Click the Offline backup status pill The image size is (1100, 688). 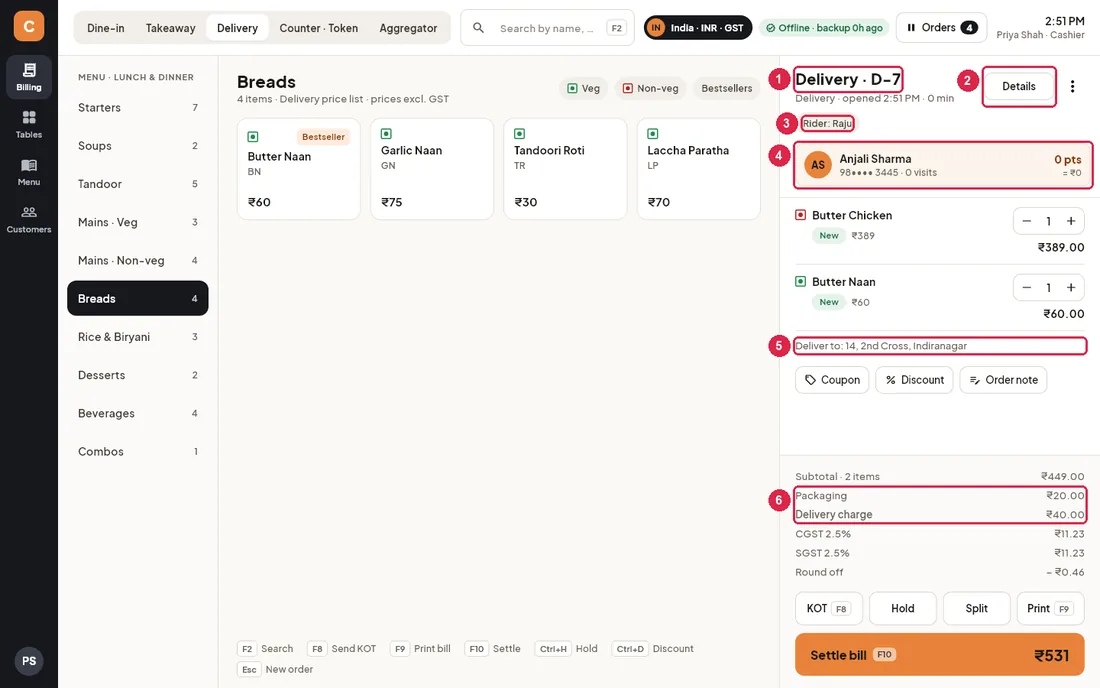(824, 28)
